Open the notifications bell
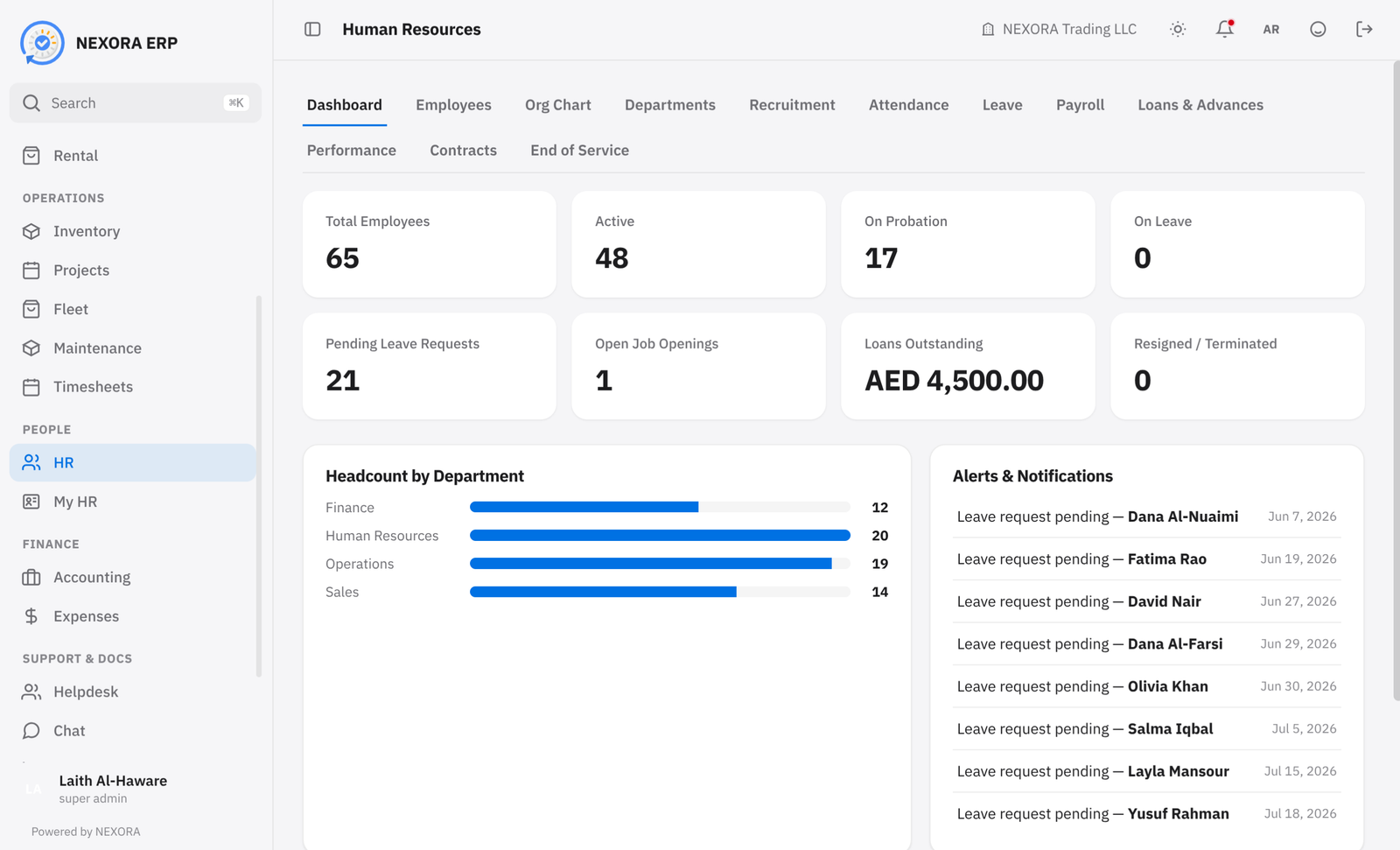The image size is (1400, 850). (1225, 29)
